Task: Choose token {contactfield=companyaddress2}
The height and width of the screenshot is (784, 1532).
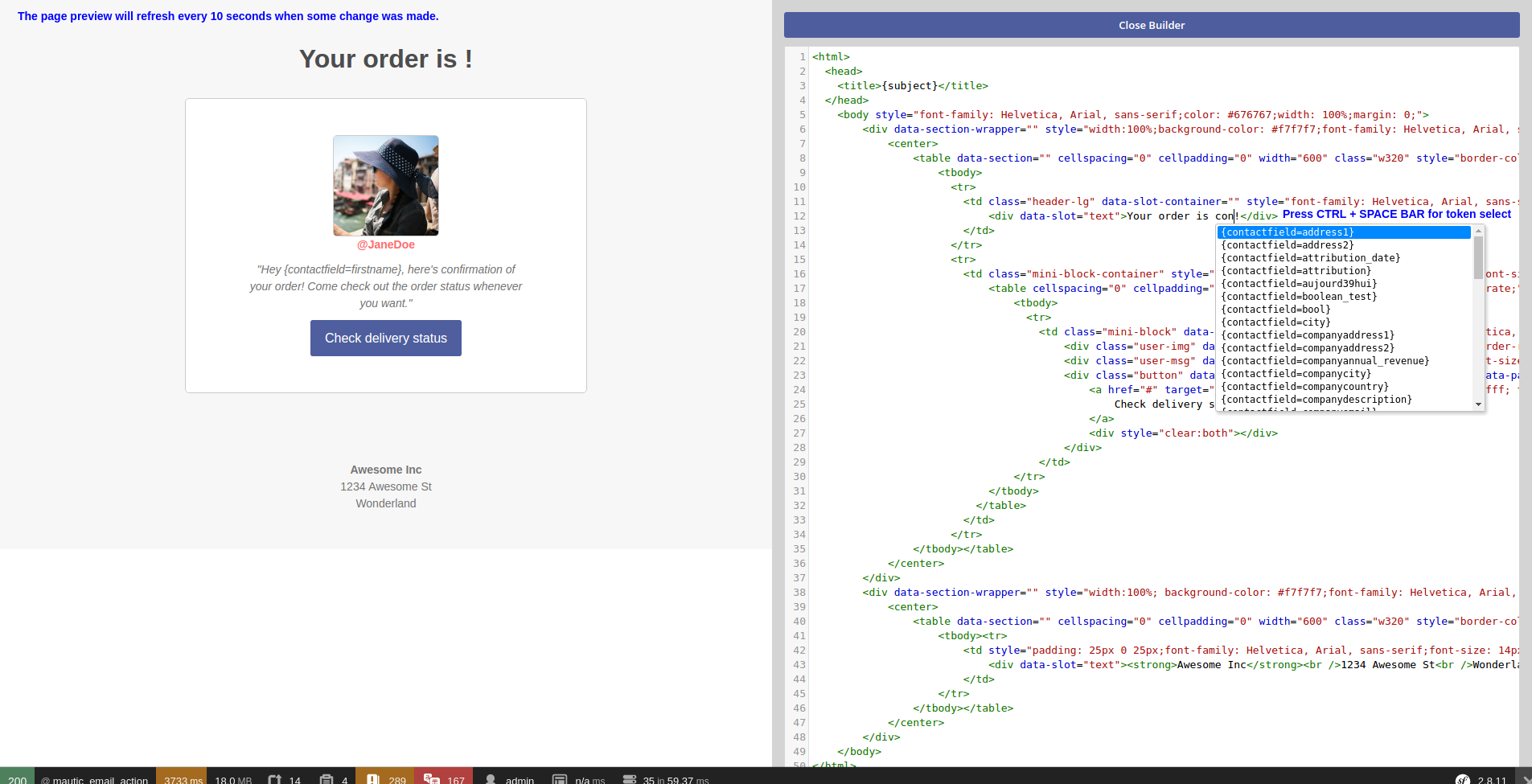Action: pos(1344,348)
